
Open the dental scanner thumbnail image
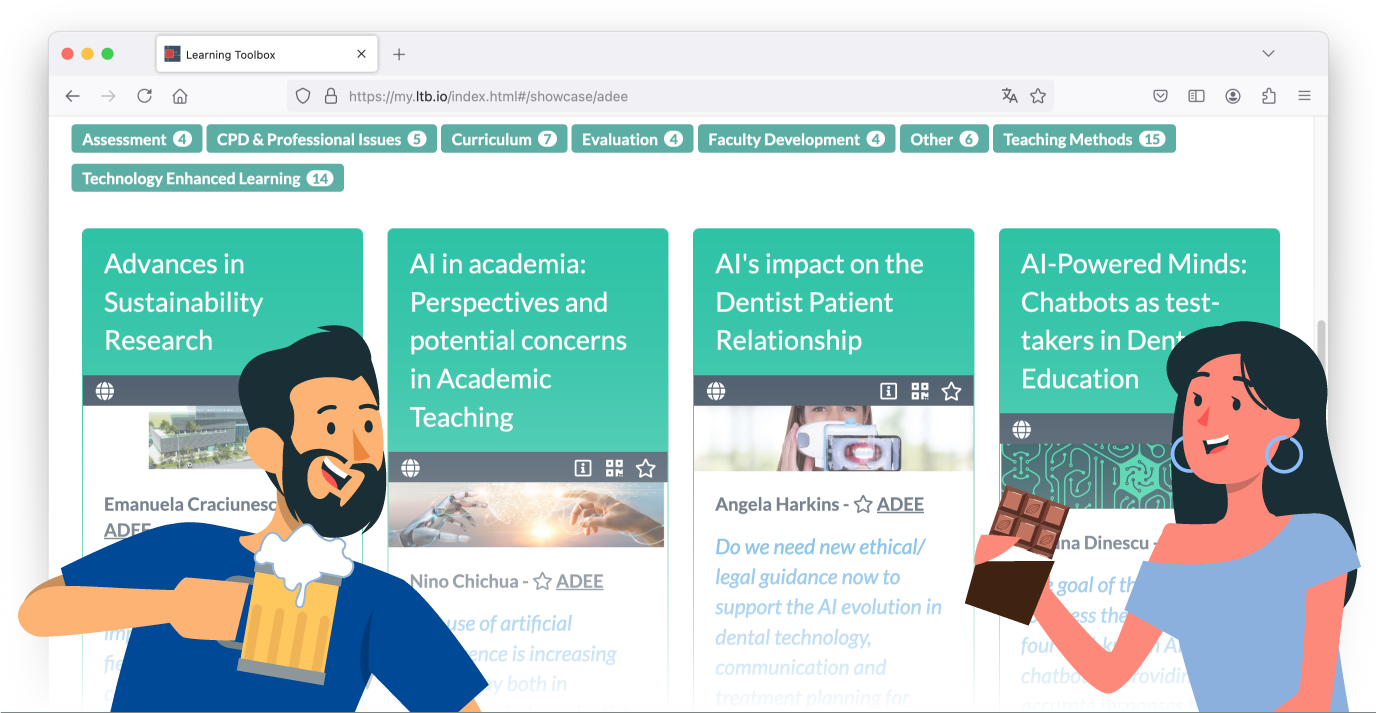click(x=834, y=438)
